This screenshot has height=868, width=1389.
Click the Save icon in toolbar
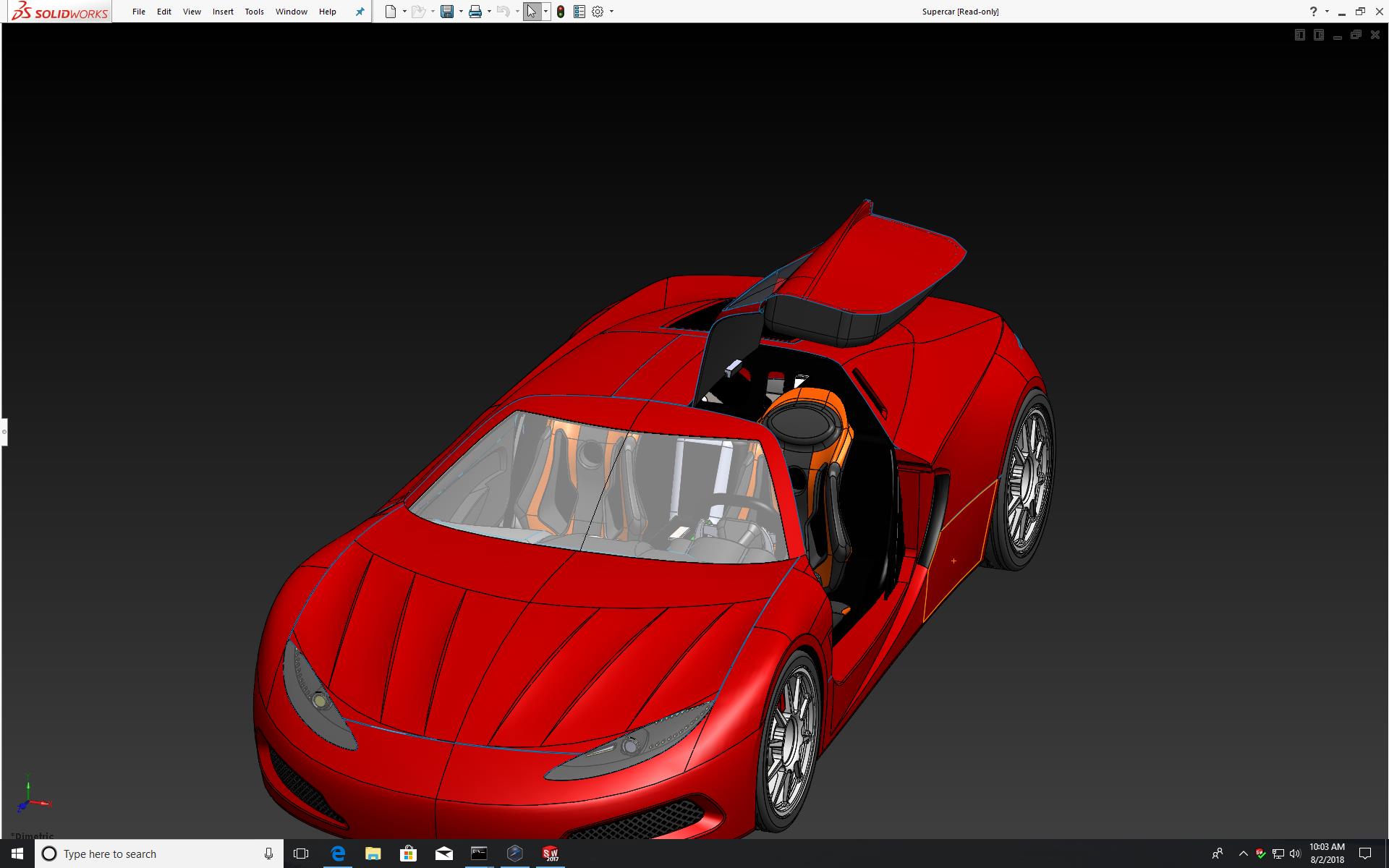click(x=447, y=12)
